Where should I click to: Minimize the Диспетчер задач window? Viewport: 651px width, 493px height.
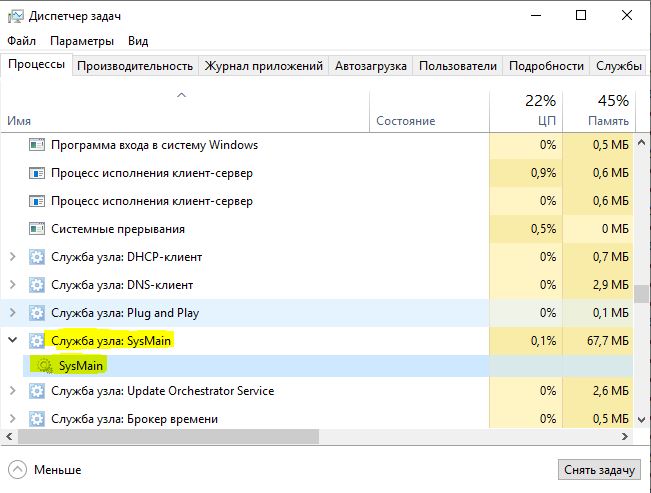(x=536, y=15)
